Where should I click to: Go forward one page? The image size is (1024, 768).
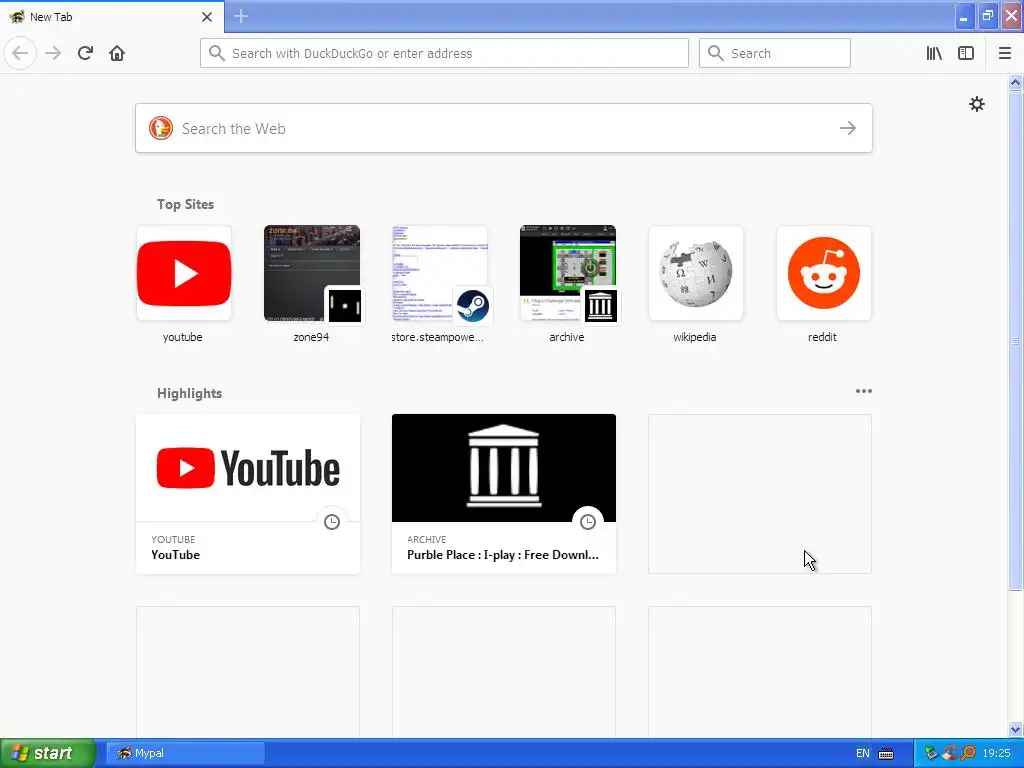pyautogui.click(x=53, y=53)
